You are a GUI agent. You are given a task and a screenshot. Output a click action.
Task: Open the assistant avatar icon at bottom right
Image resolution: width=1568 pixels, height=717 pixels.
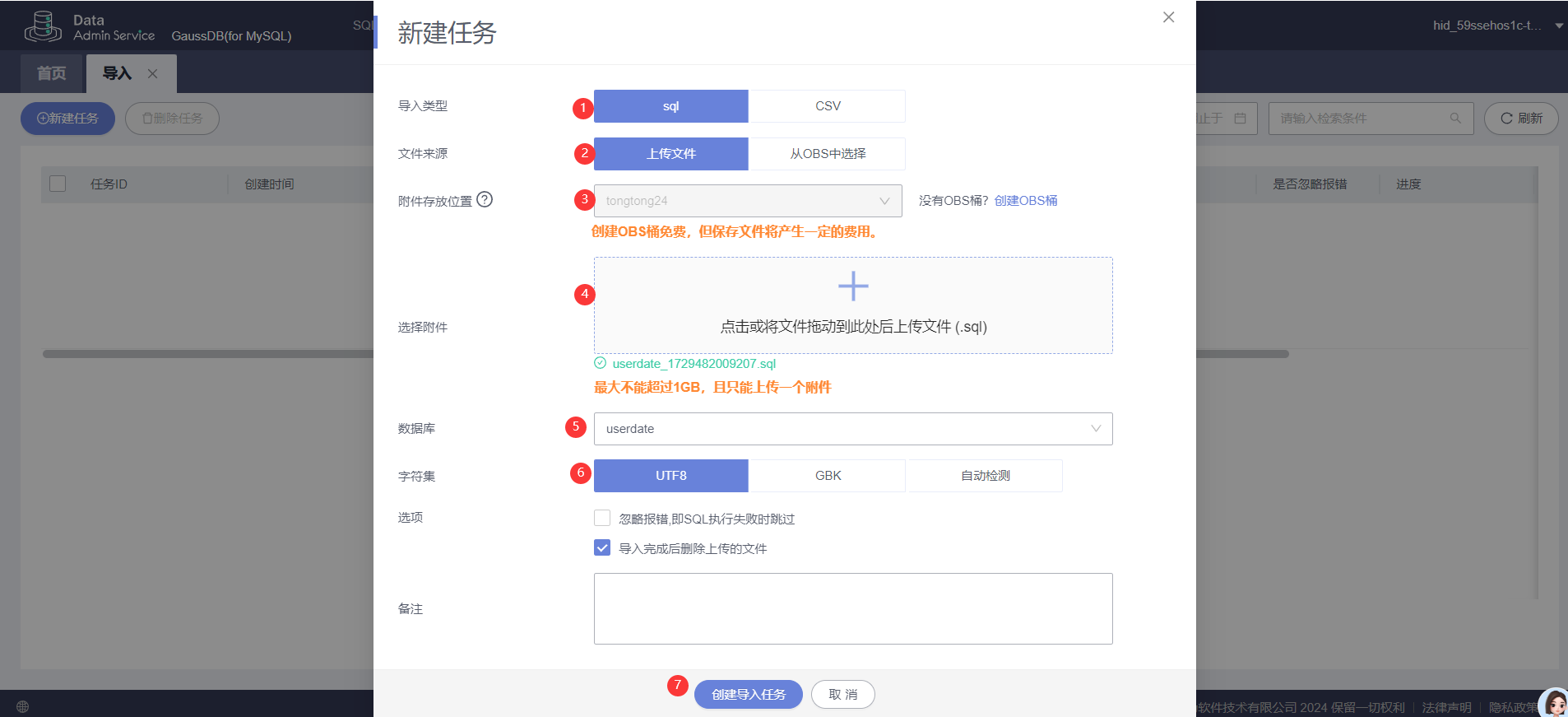(1554, 702)
